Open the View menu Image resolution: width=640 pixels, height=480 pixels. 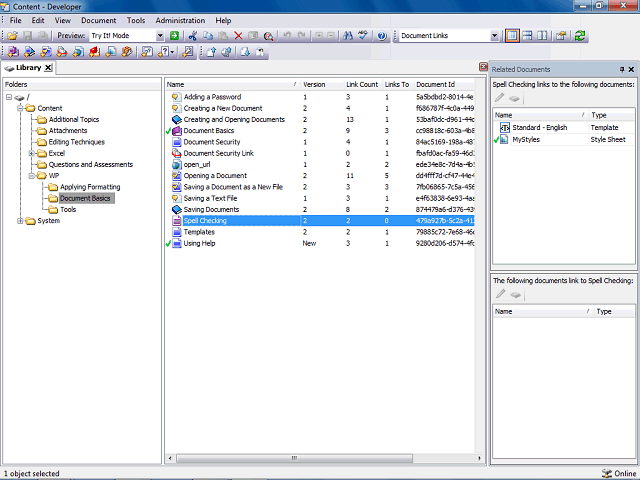coord(63,20)
